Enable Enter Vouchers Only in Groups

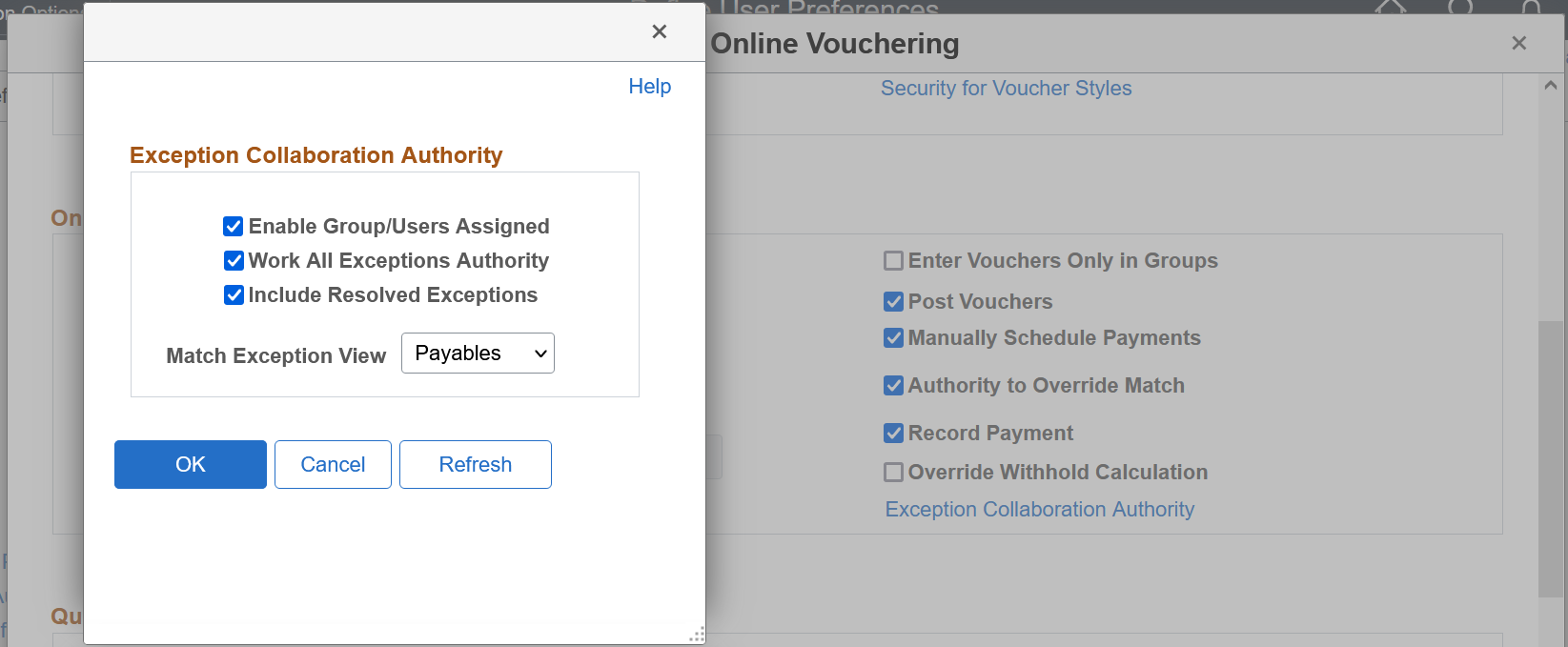click(893, 261)
